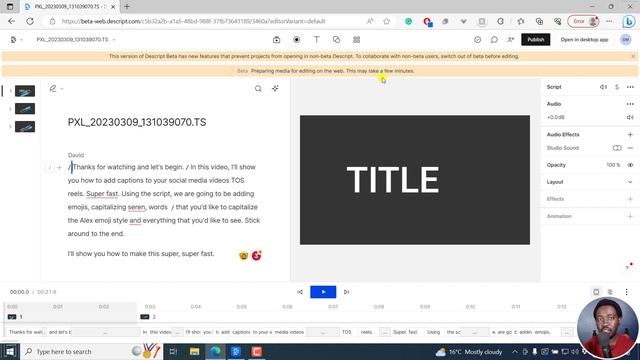The width and height of the screenshot is (640, 360).
Task: Dismiss the Descript Beta warning banner
Action: [633, 56]
